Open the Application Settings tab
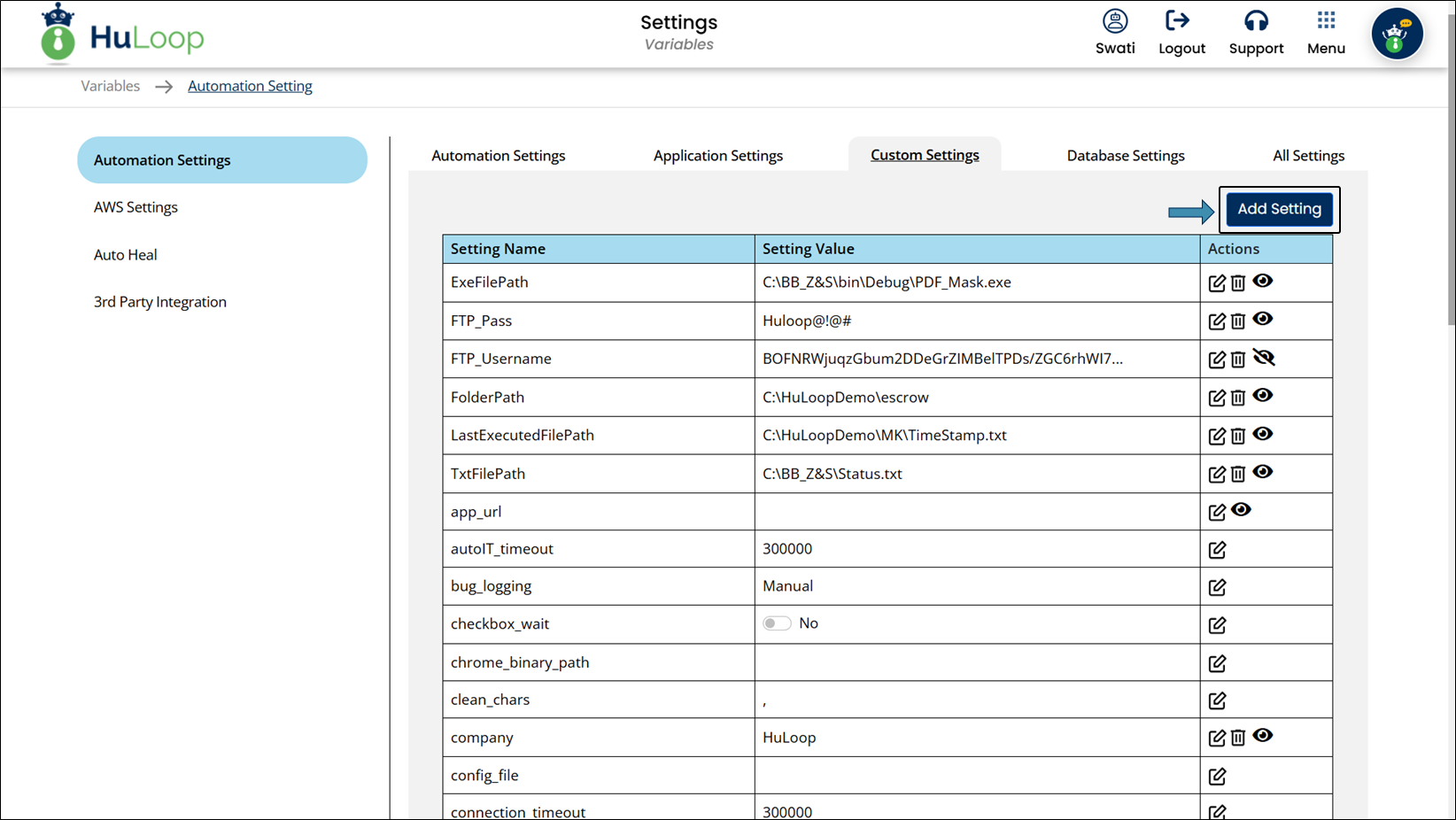This screenshot has height=820, width=1456. pyautogui.click(x=718, y=156)
